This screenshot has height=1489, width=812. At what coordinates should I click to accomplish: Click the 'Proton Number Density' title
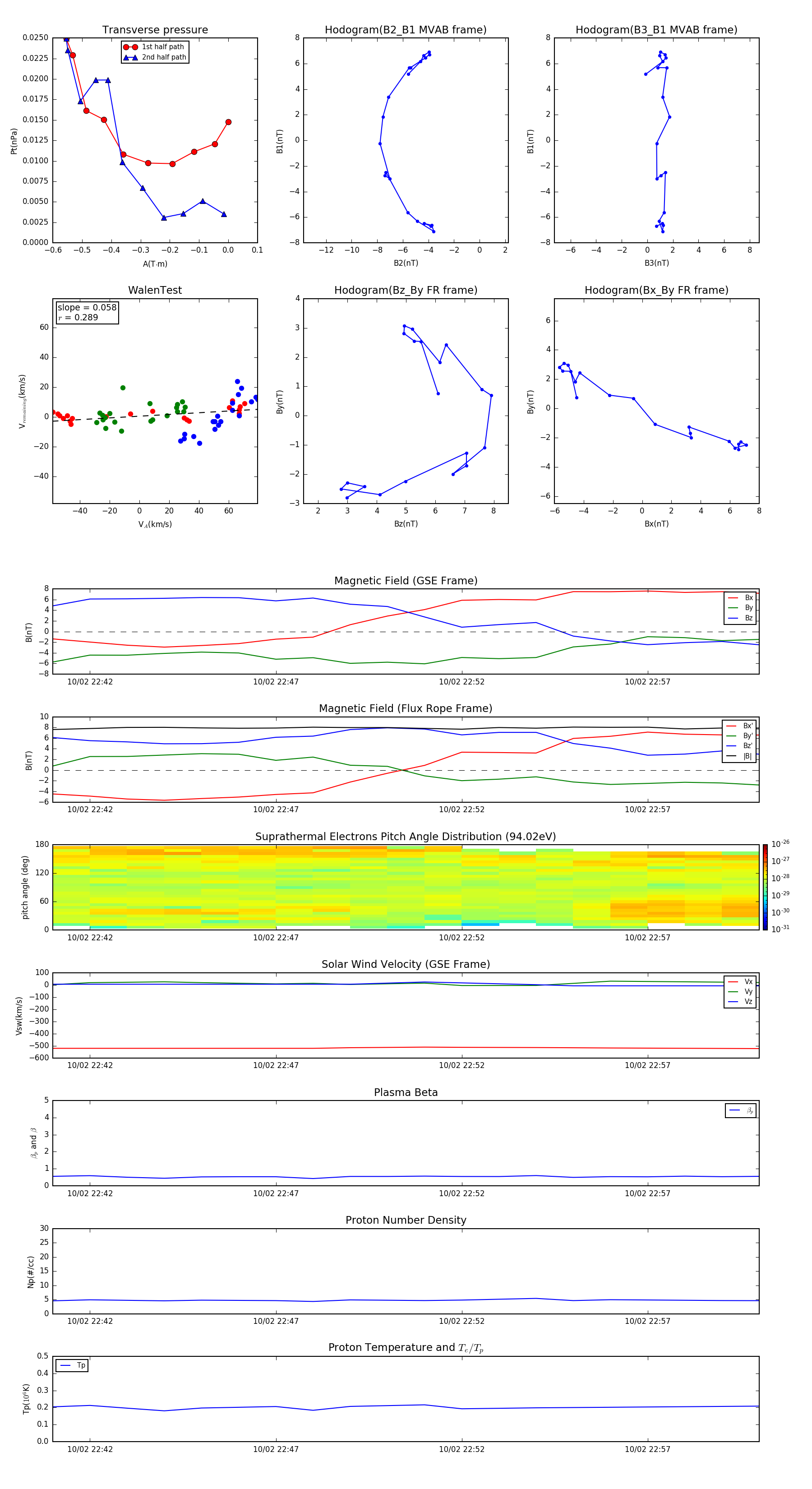(406, 1220)
